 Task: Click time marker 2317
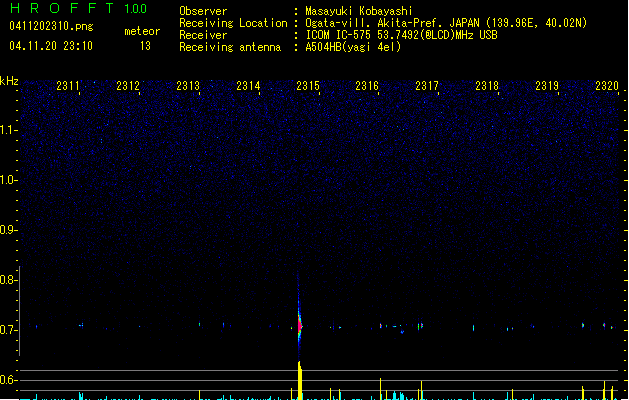point(427,86)
